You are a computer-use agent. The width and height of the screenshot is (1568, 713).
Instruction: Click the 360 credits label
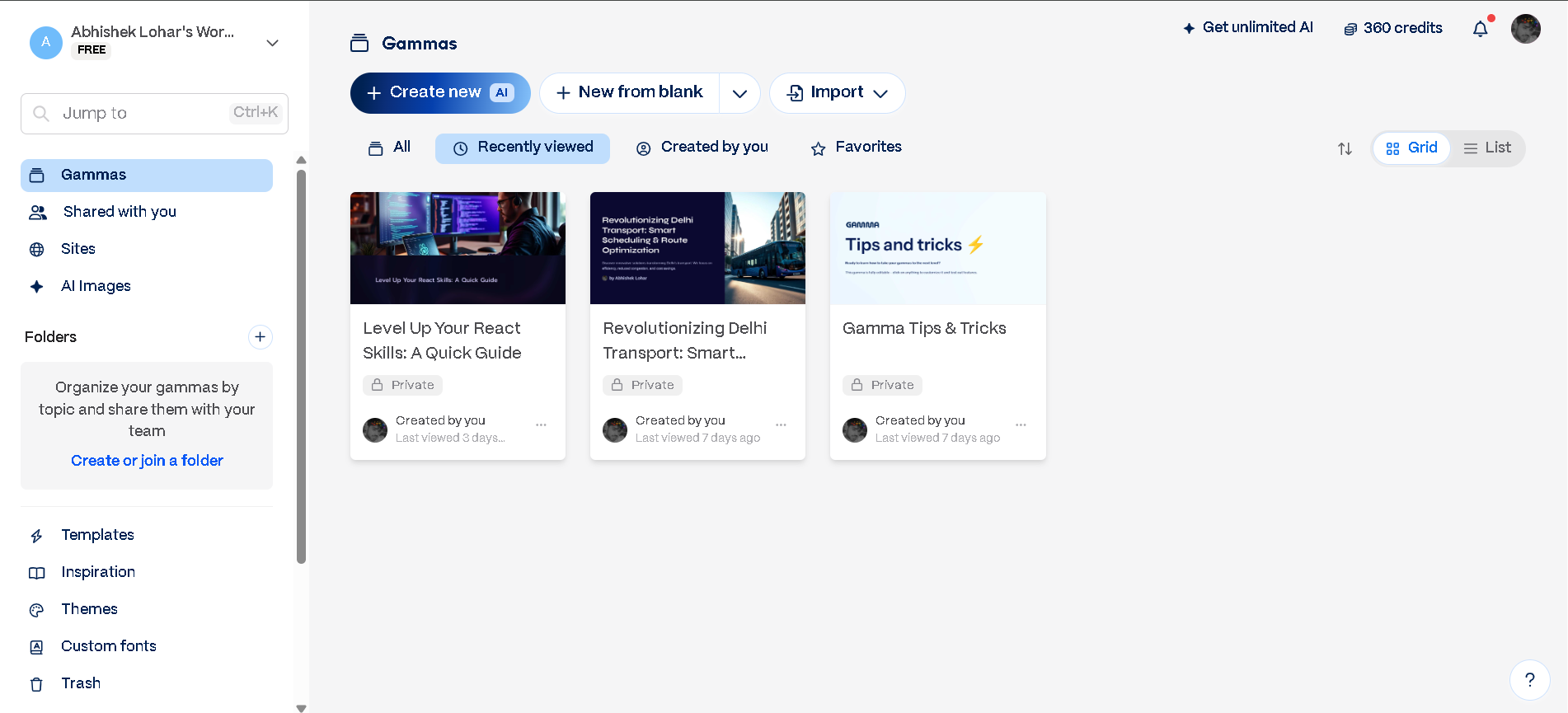click(1402, 28)
